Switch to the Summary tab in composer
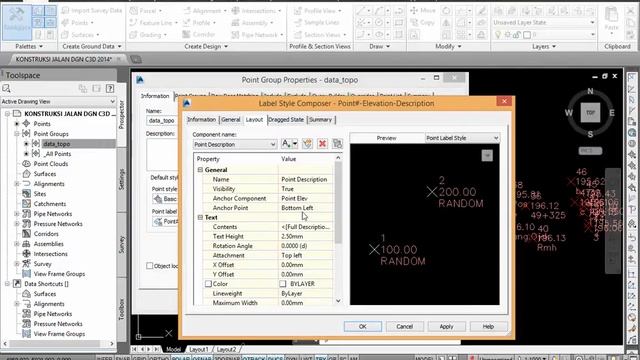Viewport: 640px width, 360px height. tap(320, 120)
